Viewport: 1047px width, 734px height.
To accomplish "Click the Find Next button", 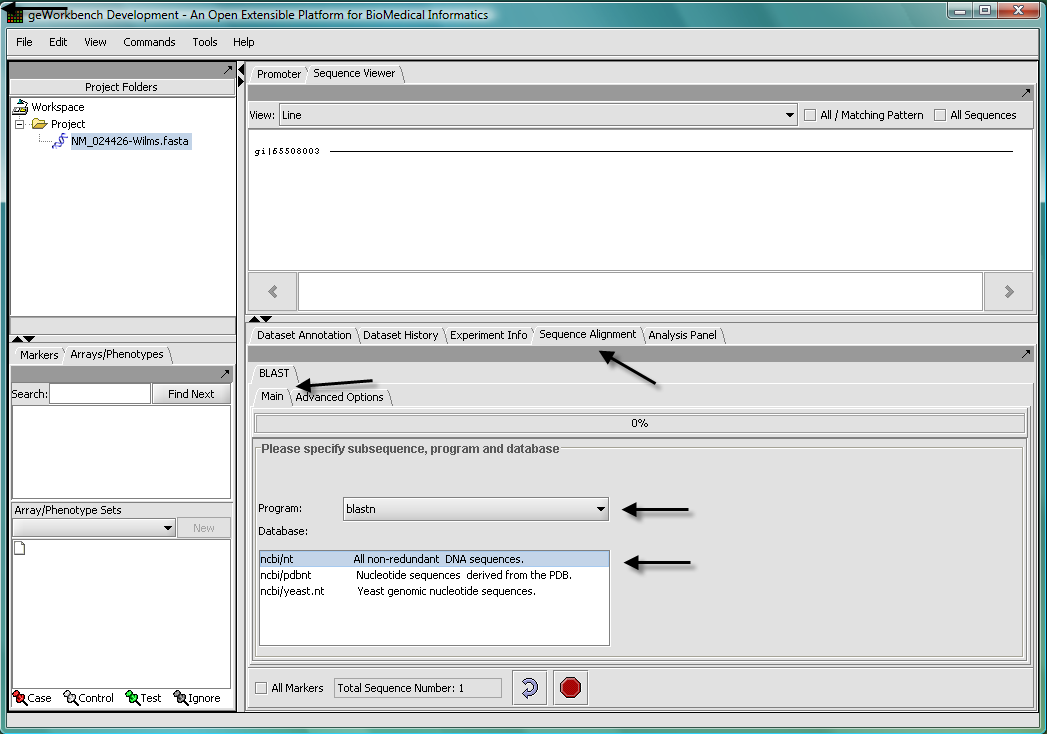I will coord(191,394).
